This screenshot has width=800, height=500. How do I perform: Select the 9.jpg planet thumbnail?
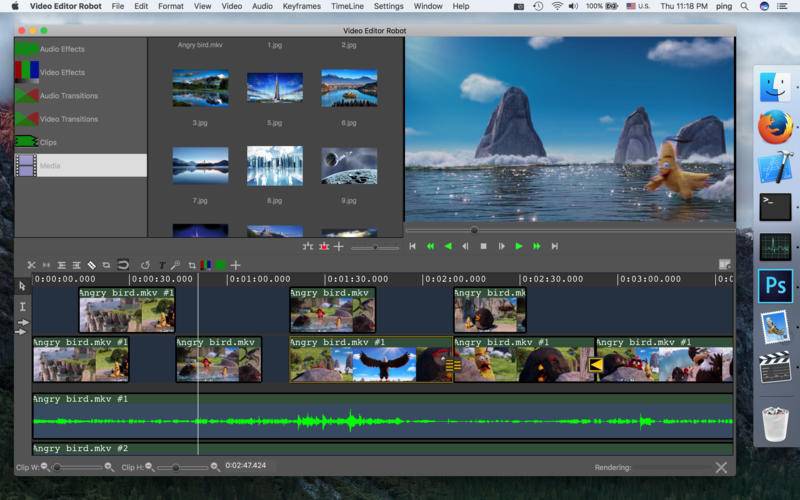point(349,165)
